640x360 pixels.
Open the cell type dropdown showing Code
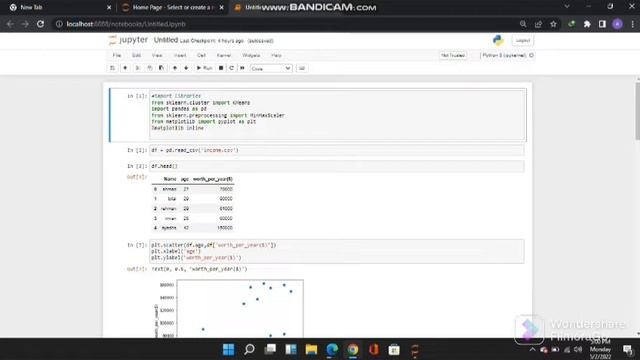click(x=271, y=69)
